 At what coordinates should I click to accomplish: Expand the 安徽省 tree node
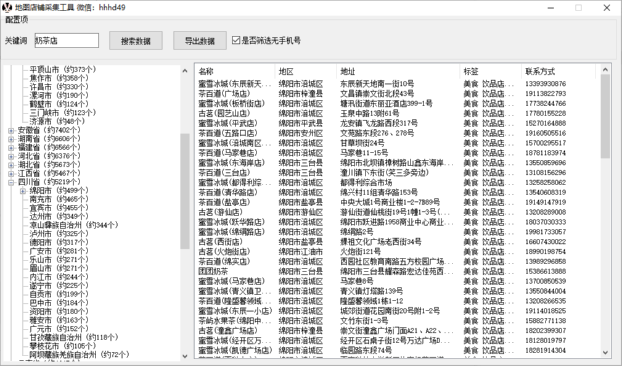pos(11,130)
